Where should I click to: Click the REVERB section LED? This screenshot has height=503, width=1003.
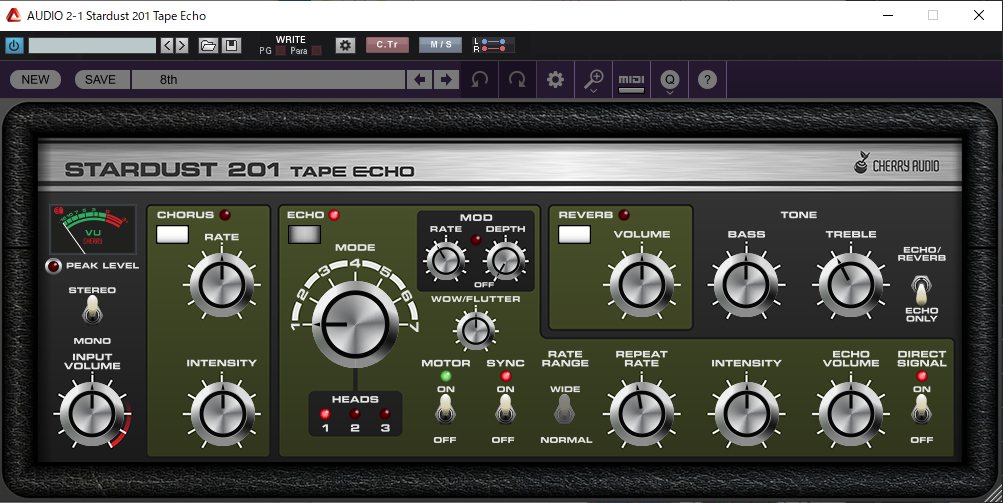[624, 215]
